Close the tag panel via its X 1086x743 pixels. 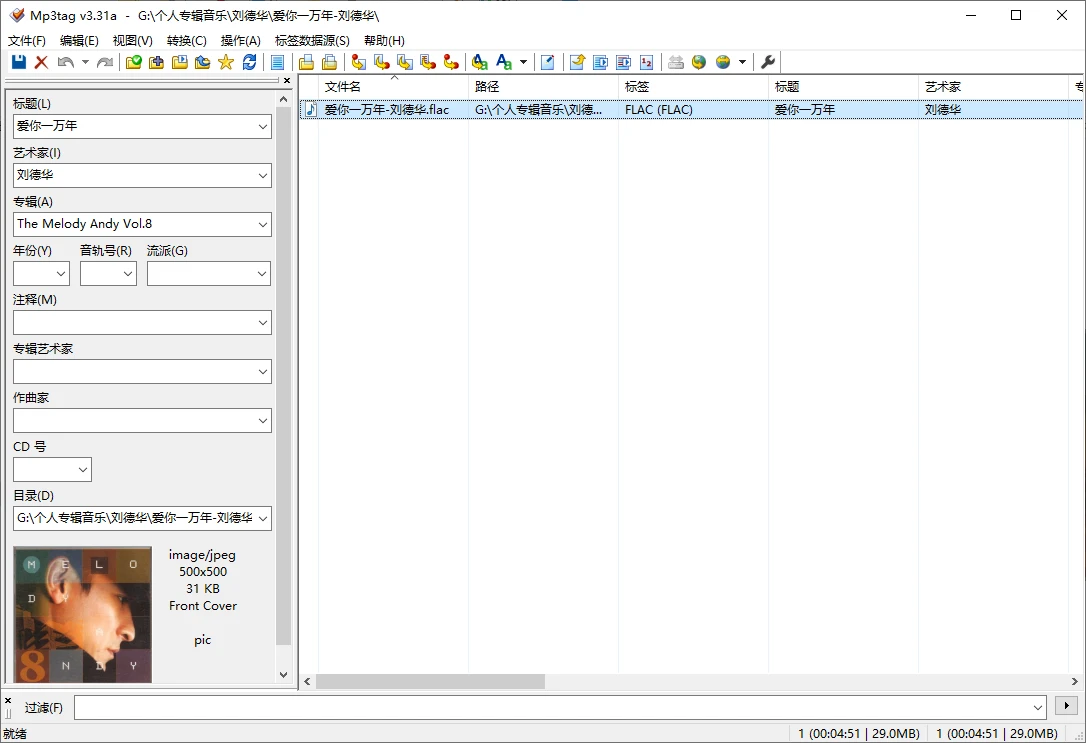point(287,80)
